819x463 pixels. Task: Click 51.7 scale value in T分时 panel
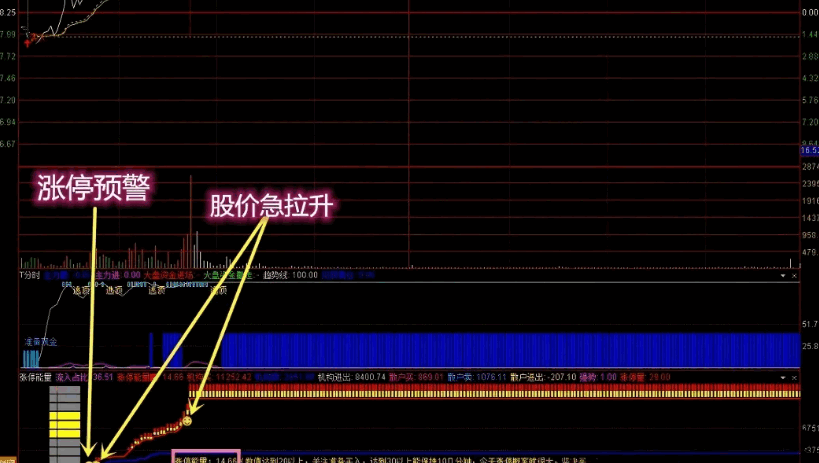(x=810, y=325)
